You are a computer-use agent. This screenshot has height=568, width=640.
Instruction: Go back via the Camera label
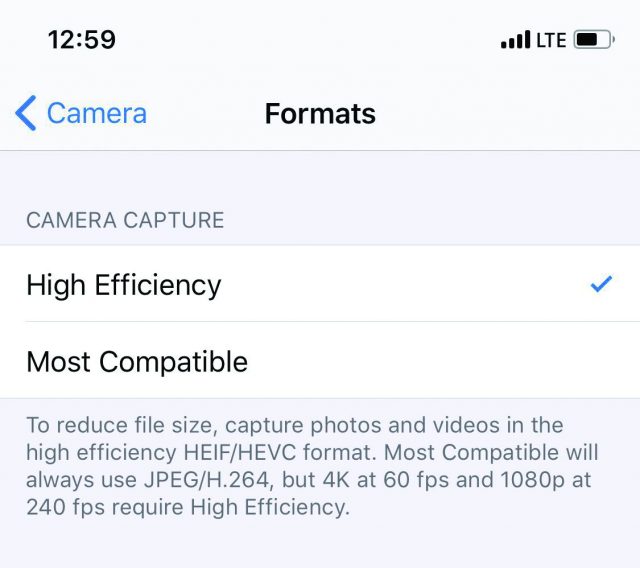[97, 113]
